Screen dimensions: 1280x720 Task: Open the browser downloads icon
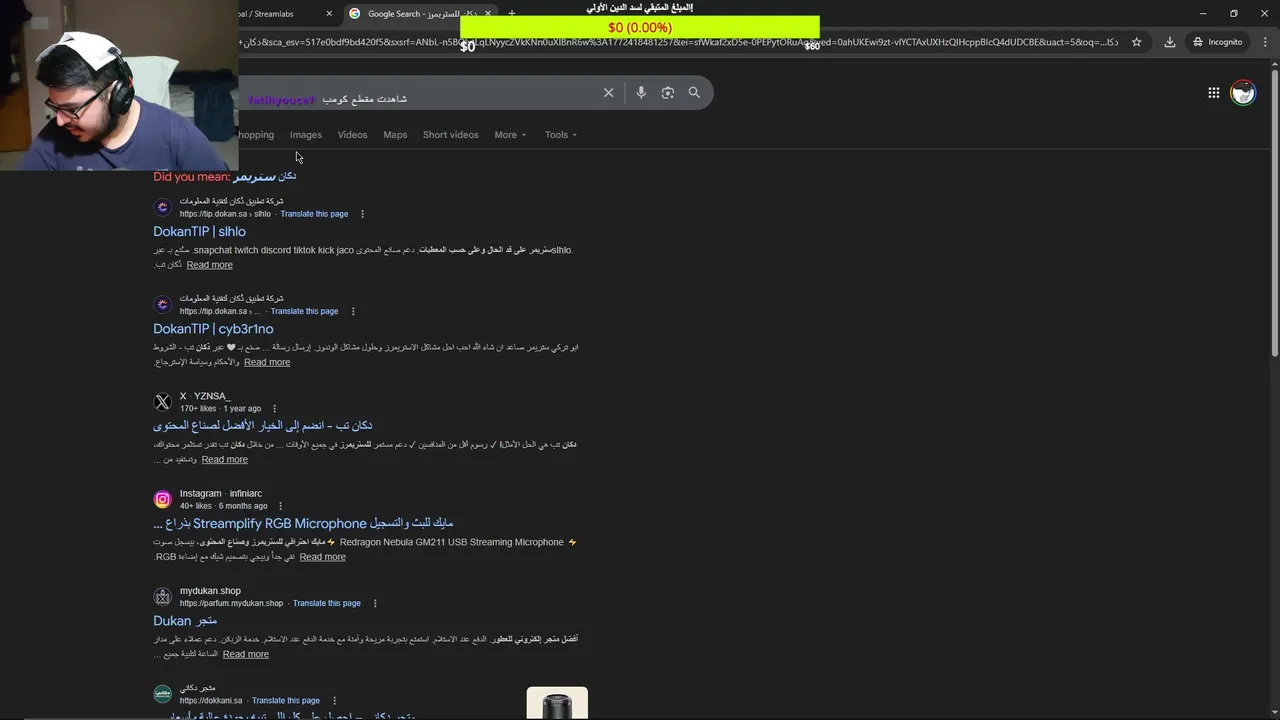[x=1170, y=42]
